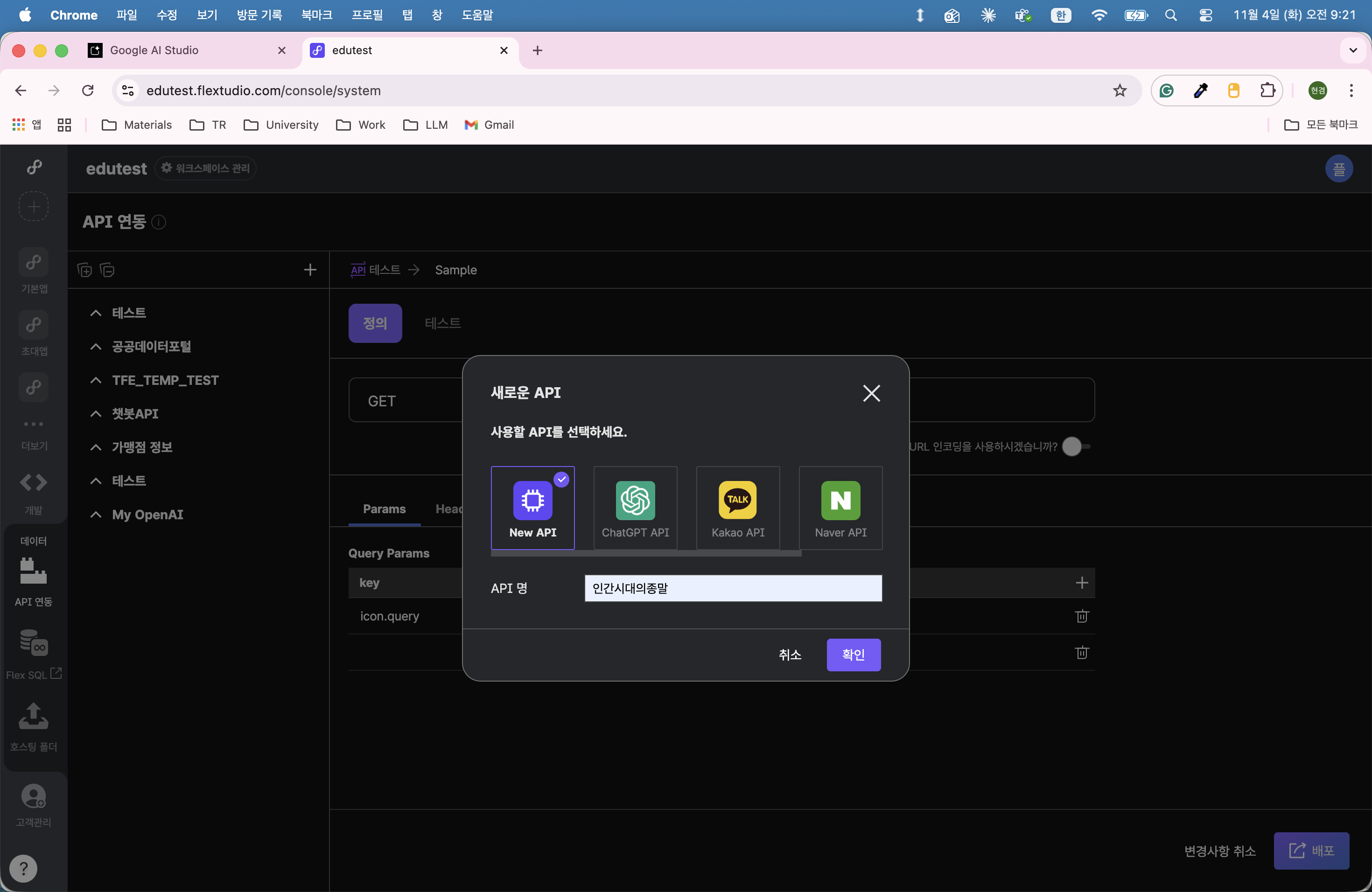
Task: Open Flex SQL in the sidebar
Action: 34,655
